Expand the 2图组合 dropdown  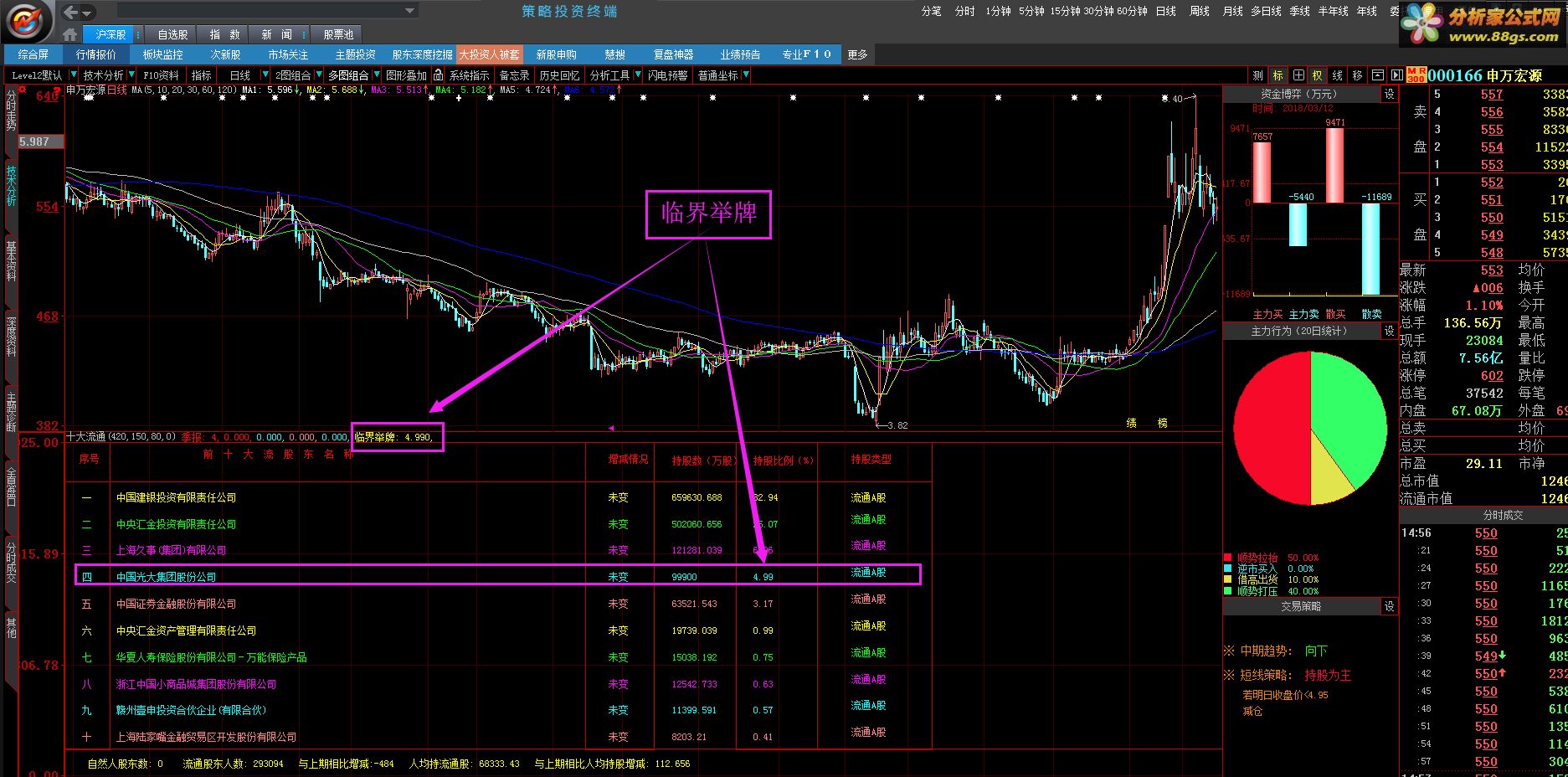pyautogui.click(x=317, y=75)
